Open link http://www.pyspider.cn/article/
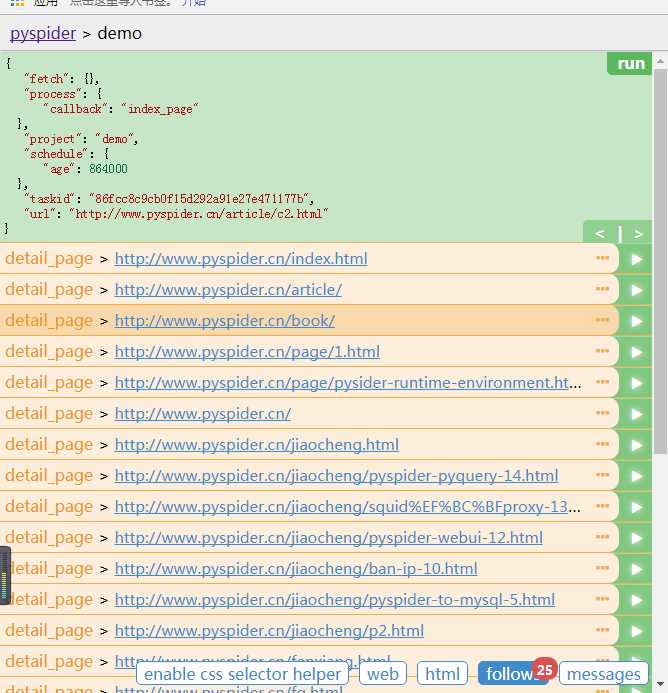 coord(228,290)
